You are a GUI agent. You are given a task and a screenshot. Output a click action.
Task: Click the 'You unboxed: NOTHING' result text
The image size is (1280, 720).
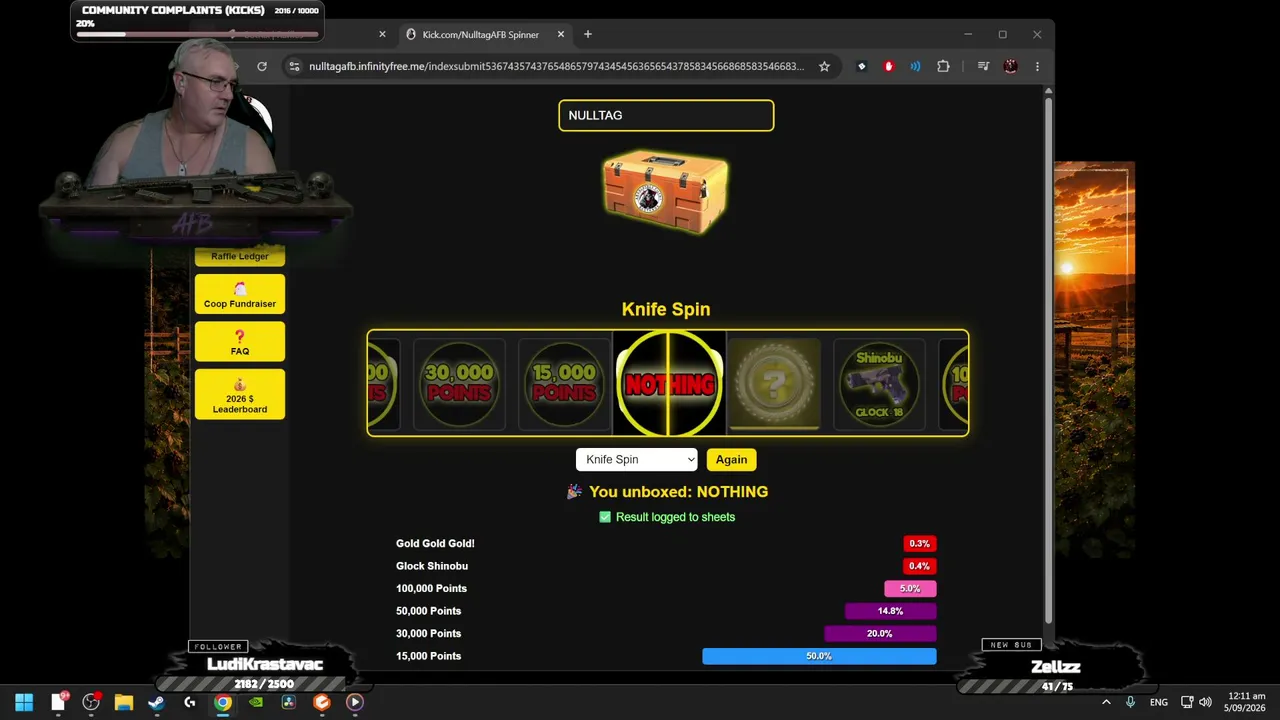click(678, 492)
